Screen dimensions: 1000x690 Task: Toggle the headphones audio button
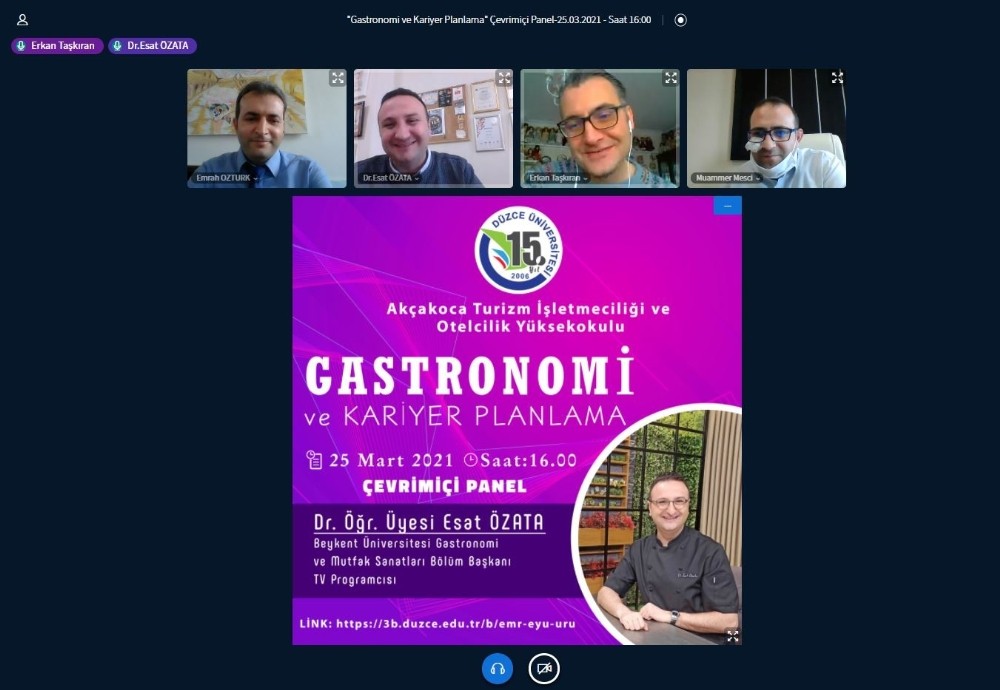point(497,668)
